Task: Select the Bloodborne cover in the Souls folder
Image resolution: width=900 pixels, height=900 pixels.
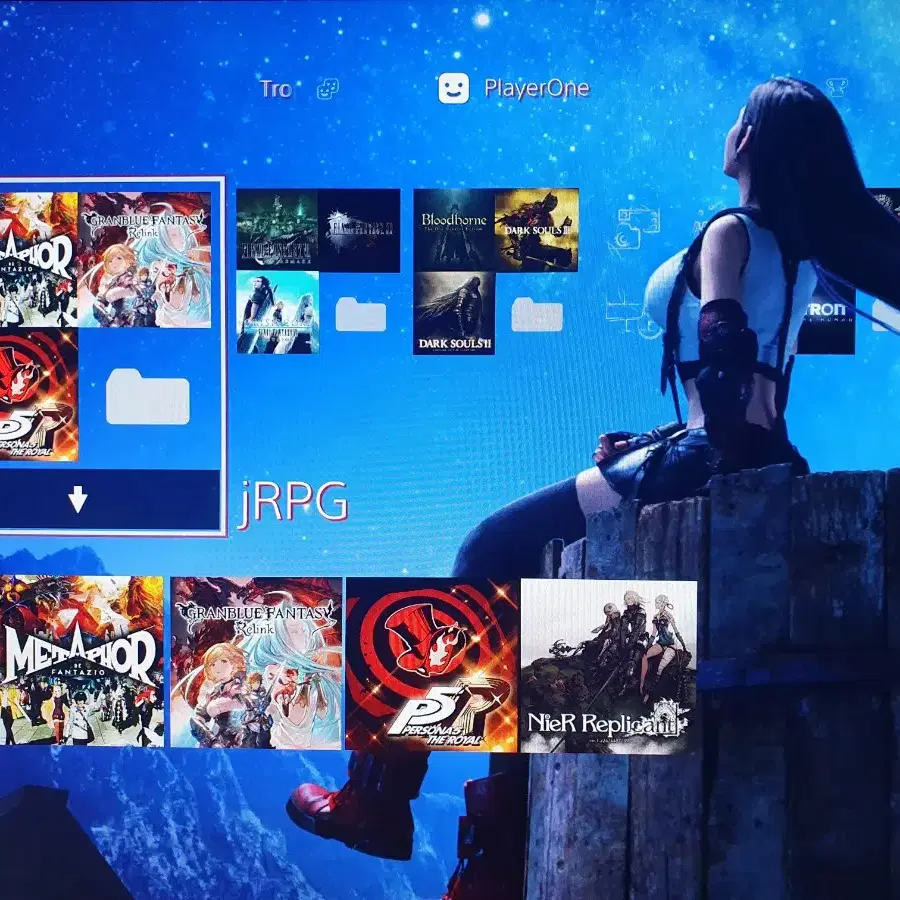Action: (454, 230)
